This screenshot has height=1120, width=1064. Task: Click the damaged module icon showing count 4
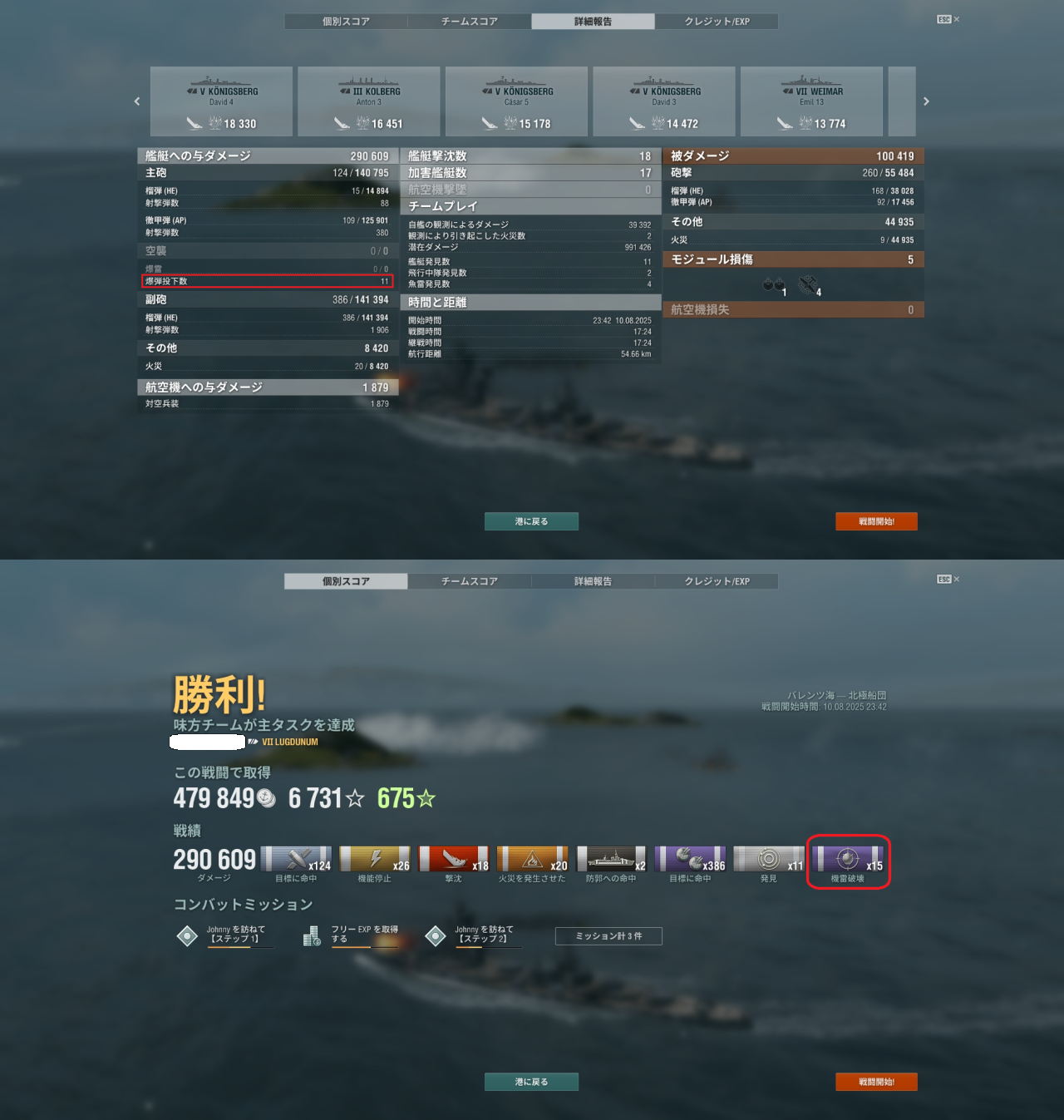click(809, 285)
